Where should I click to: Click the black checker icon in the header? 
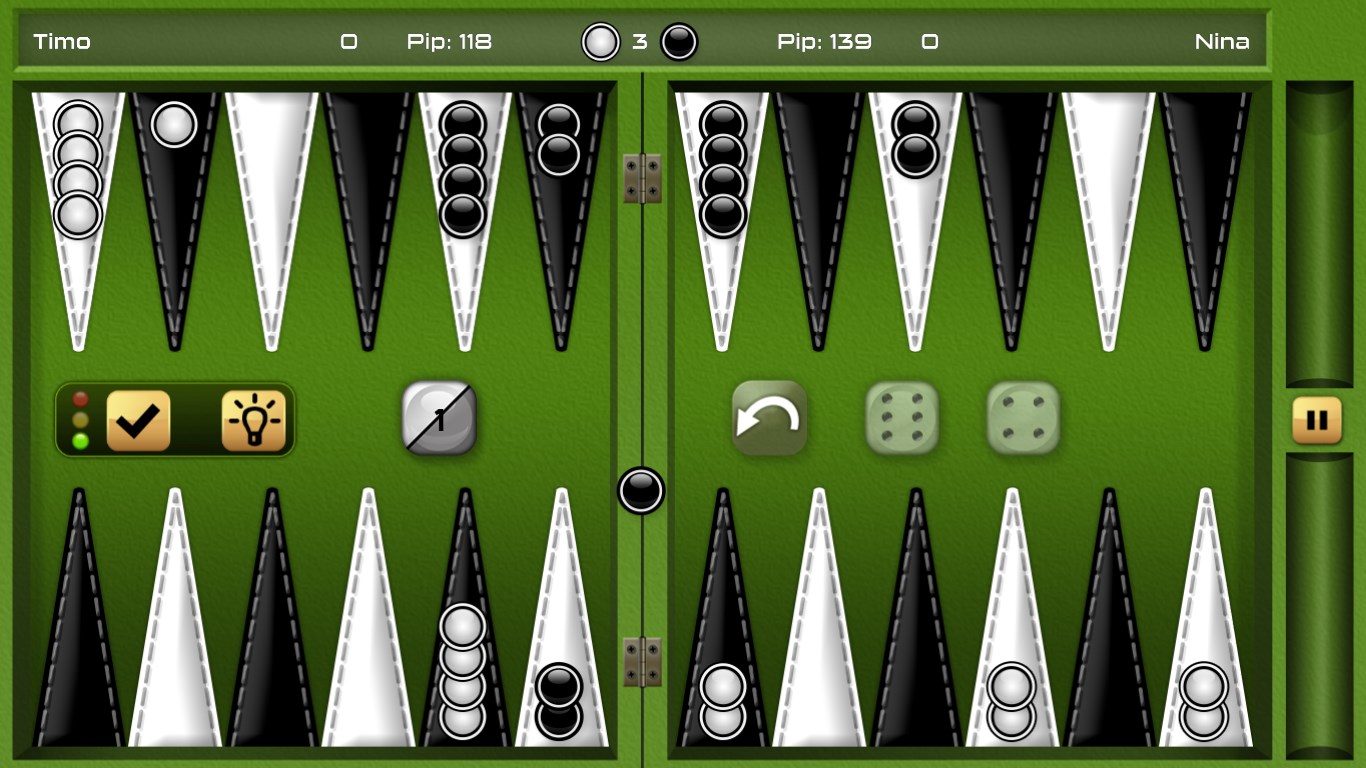click(678, 42)
